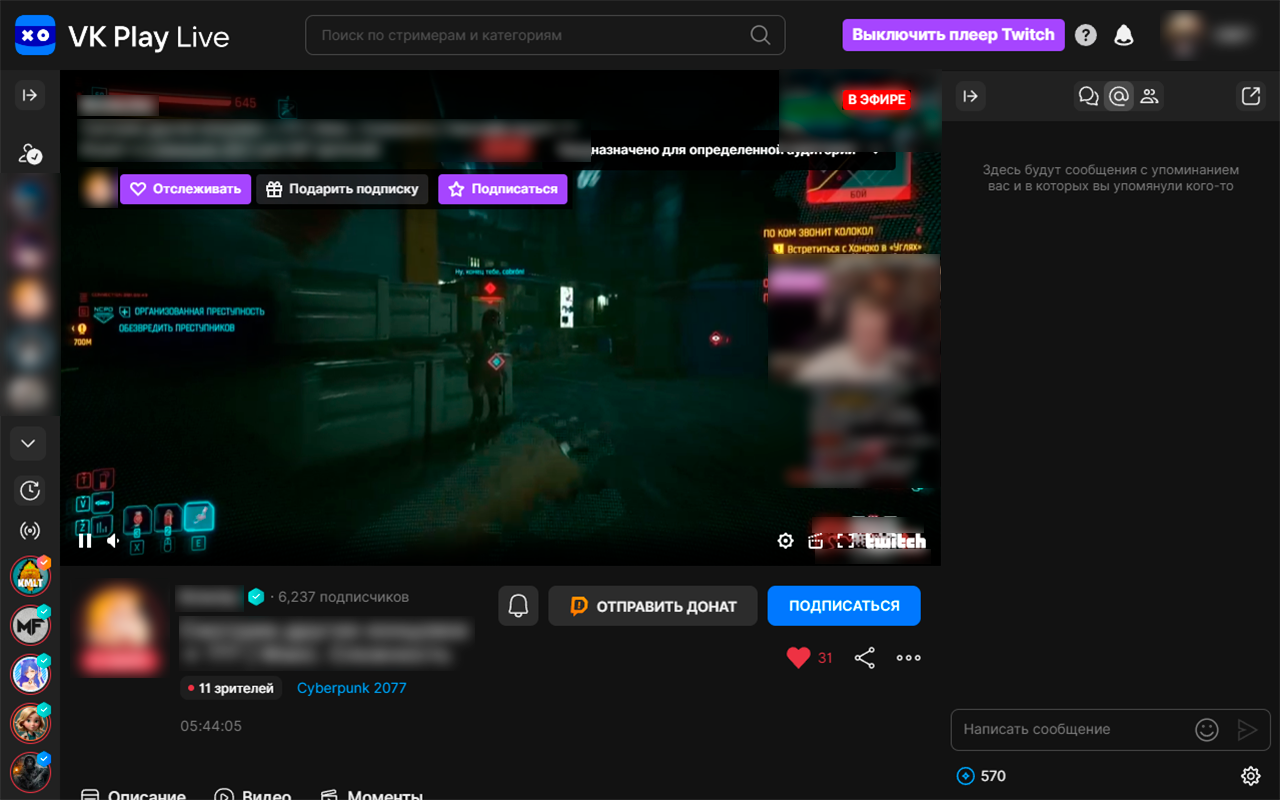
Task: Expand more channels with sidebar chevron
Action: 28,443
